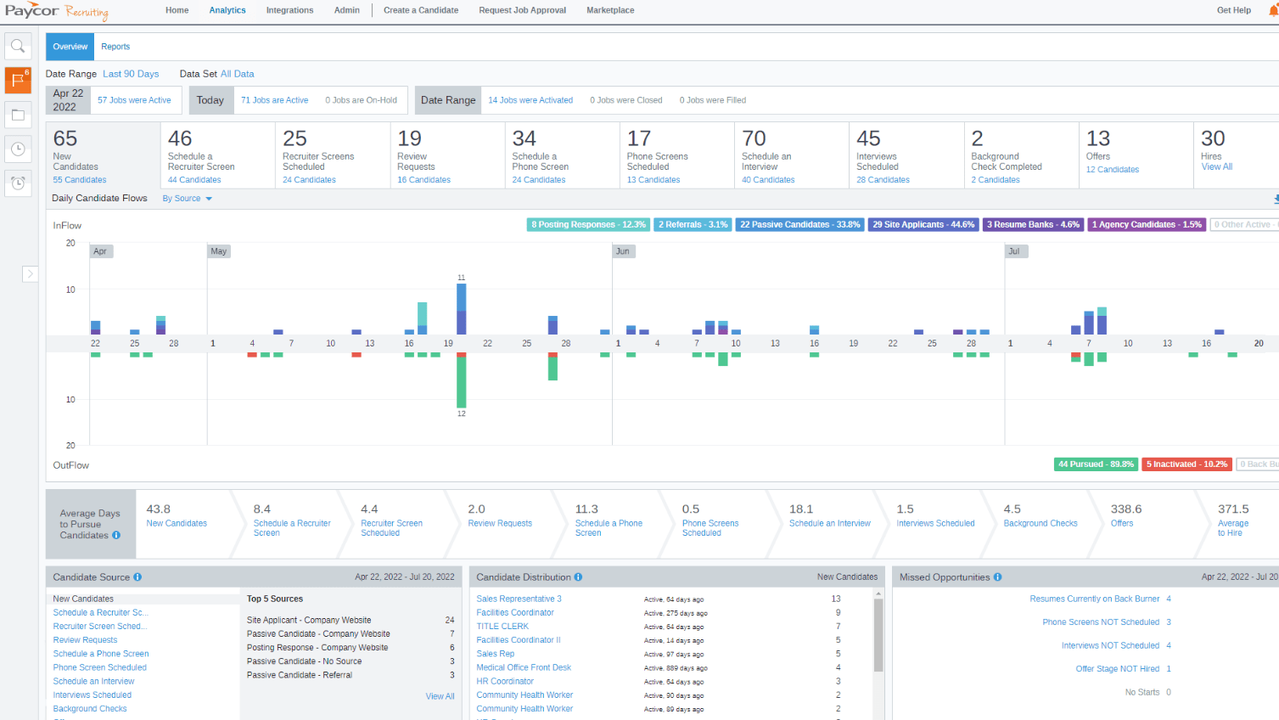Click info icon beside Candidate Distribution
Screen dimensions: 1279x720
coord(578,577)
